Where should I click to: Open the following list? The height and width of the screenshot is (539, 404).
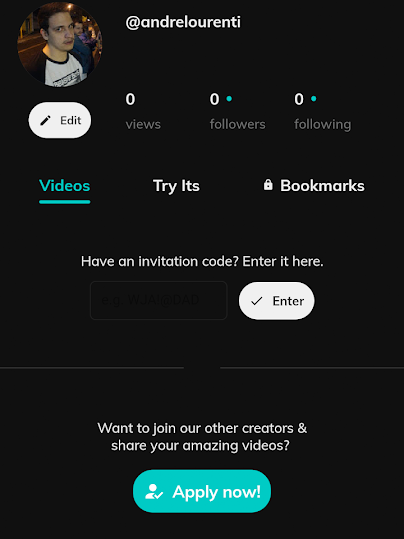322,112
